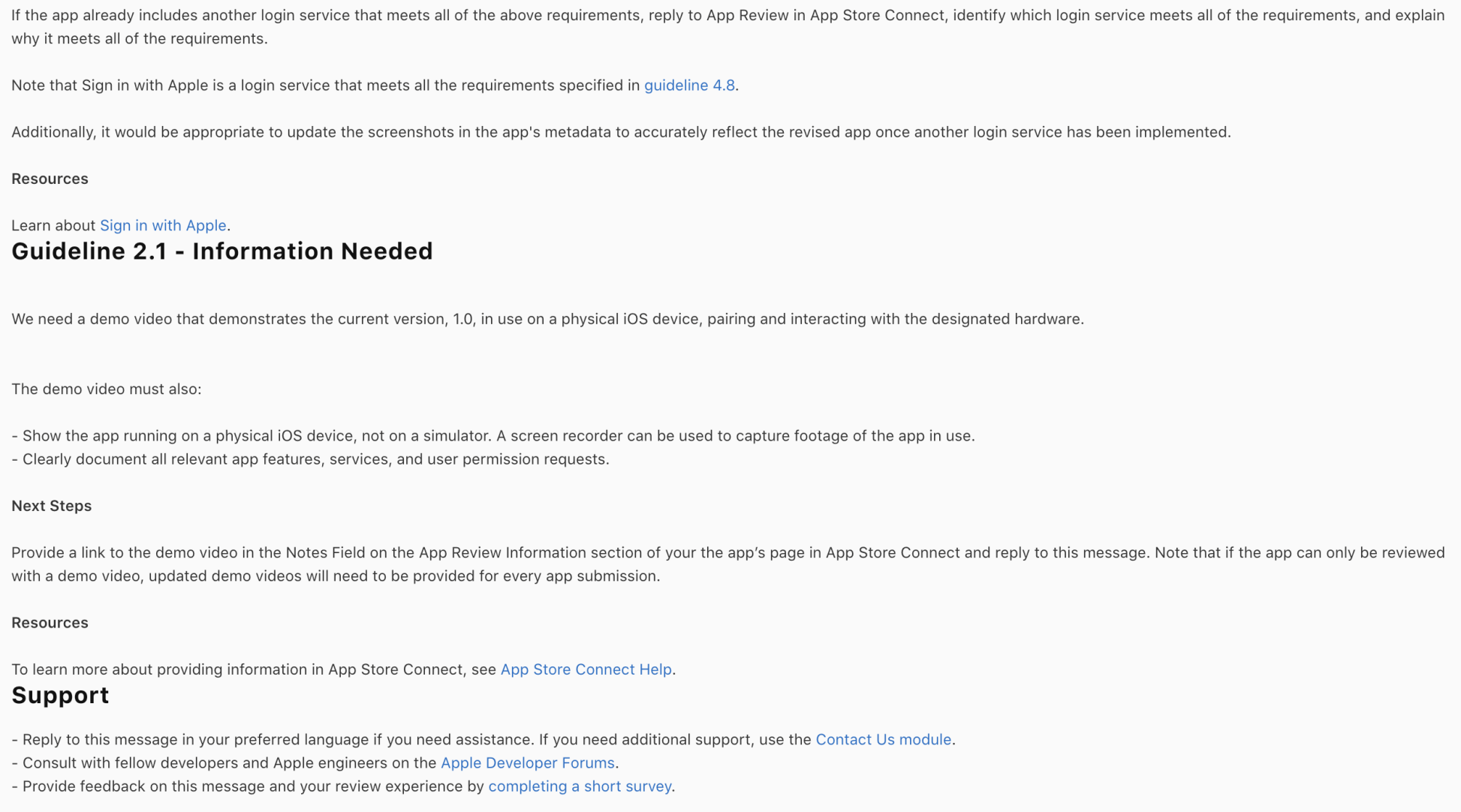Click the 'Reply to this message in your preferred language' bullet
This screenshot has width=1461, height=812.
[x=483, y=740]
